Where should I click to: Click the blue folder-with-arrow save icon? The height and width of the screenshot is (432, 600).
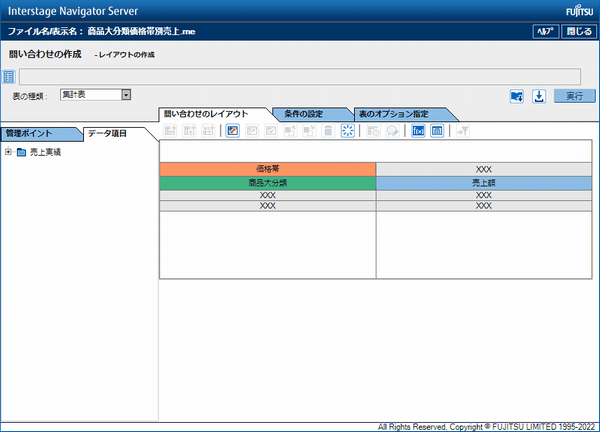click(517, 96)
